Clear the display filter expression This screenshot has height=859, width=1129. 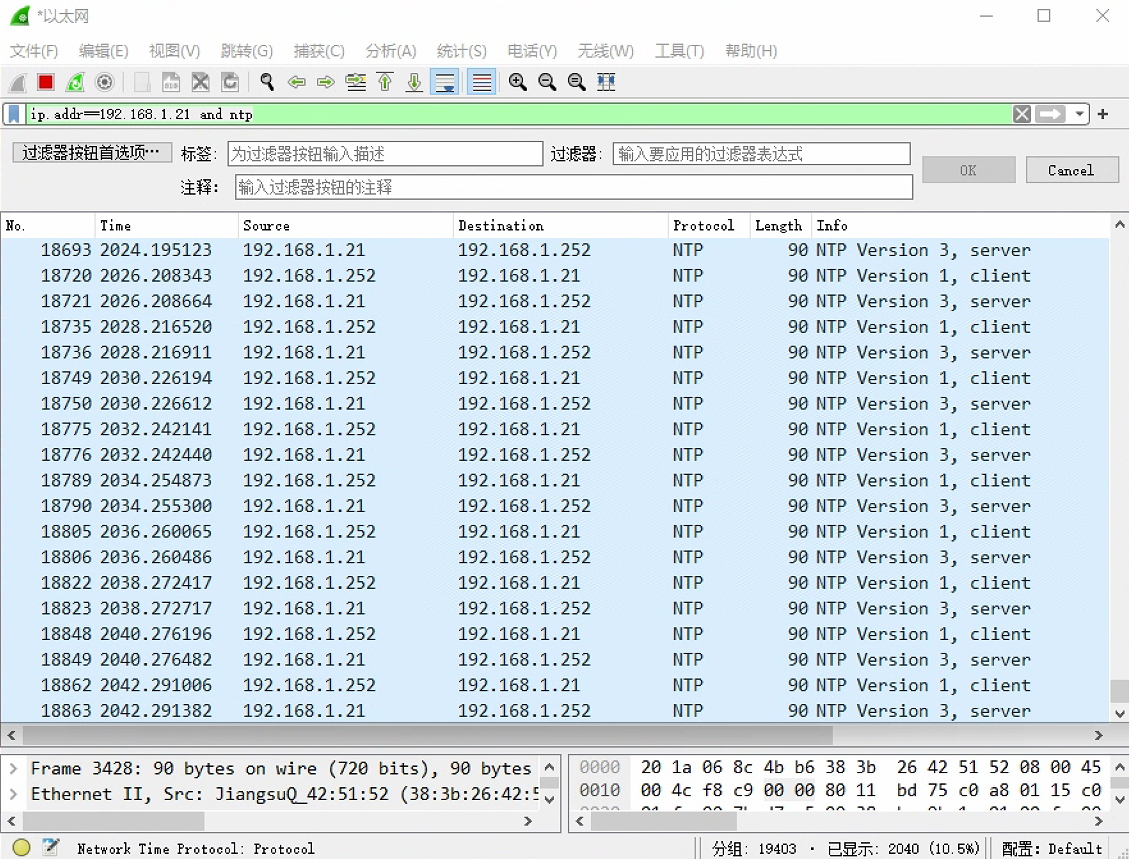(1021, 114)
